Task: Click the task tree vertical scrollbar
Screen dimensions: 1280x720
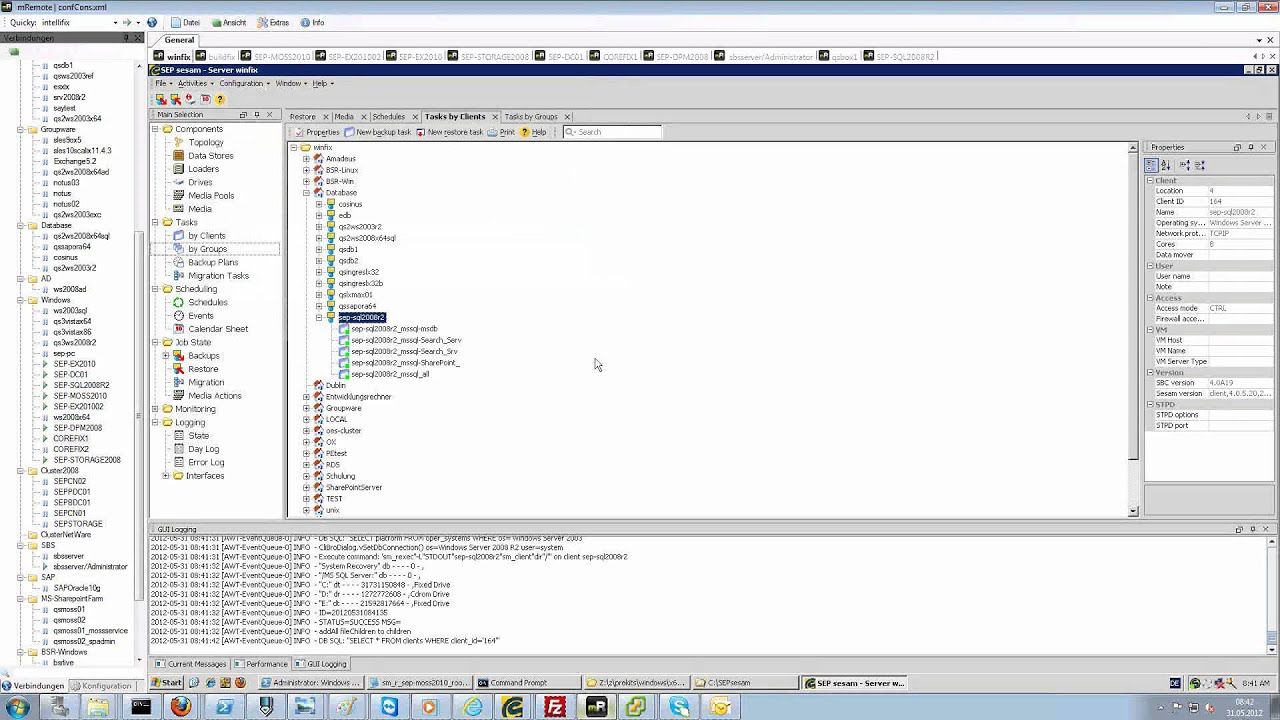Action: click(x=1133, y=330)
